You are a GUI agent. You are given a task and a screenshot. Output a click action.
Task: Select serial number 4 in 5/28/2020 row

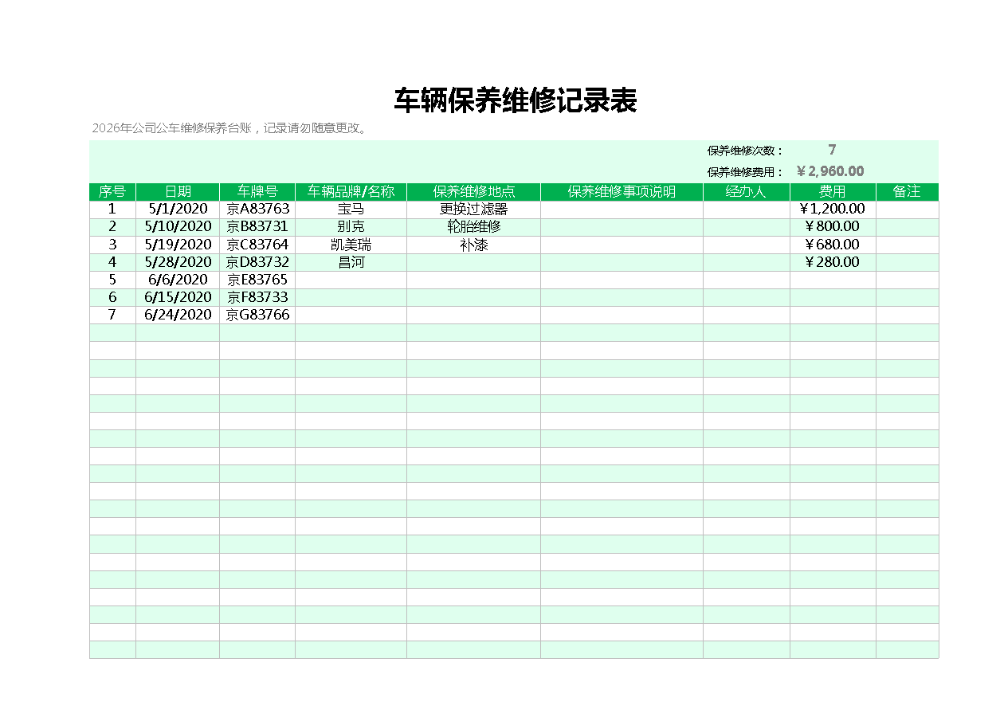pyautogui.click(x=112, y=262)
